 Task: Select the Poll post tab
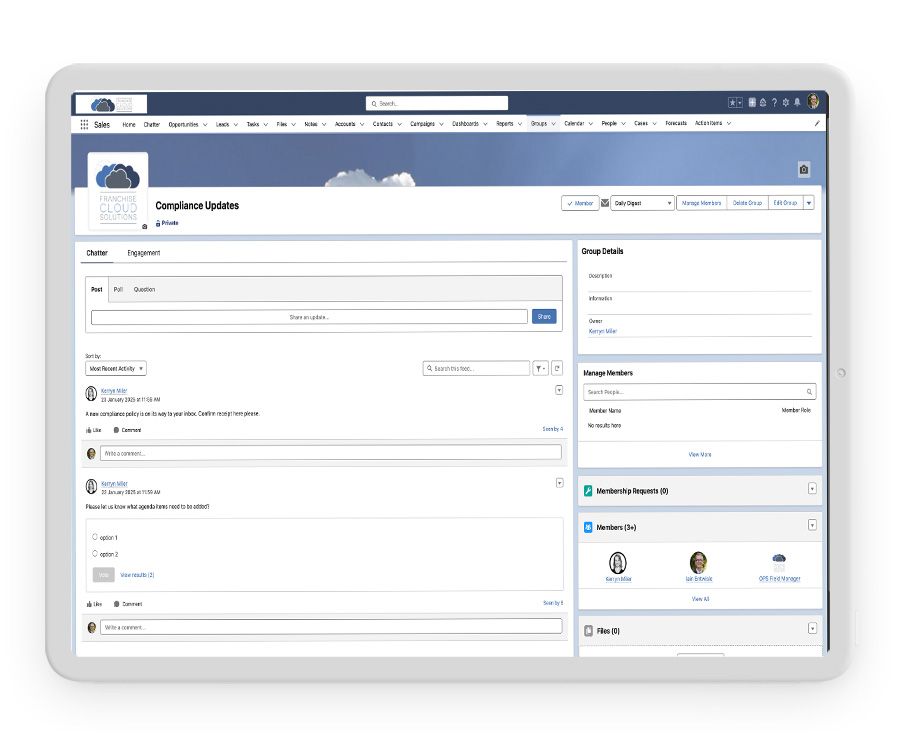click(x=118, y=290)
